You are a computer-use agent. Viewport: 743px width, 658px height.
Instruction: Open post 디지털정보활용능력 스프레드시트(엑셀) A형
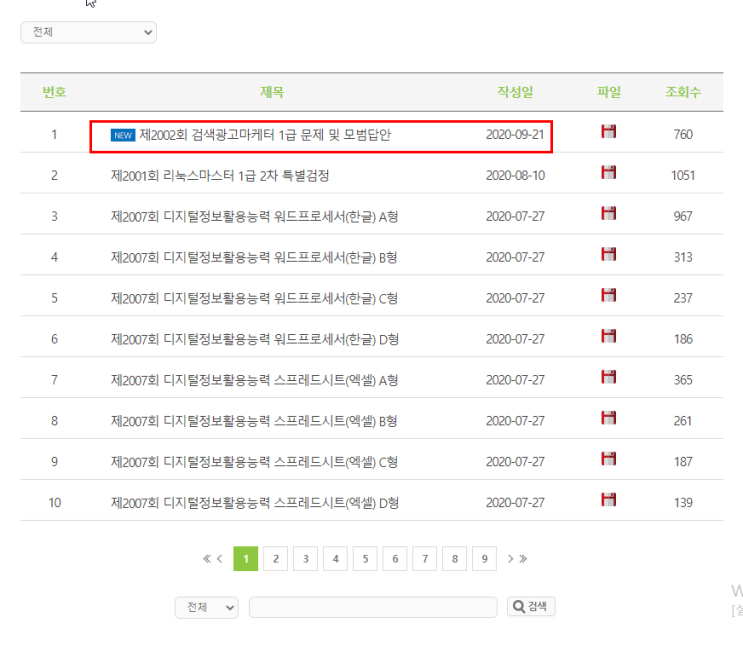coord(254,380)
